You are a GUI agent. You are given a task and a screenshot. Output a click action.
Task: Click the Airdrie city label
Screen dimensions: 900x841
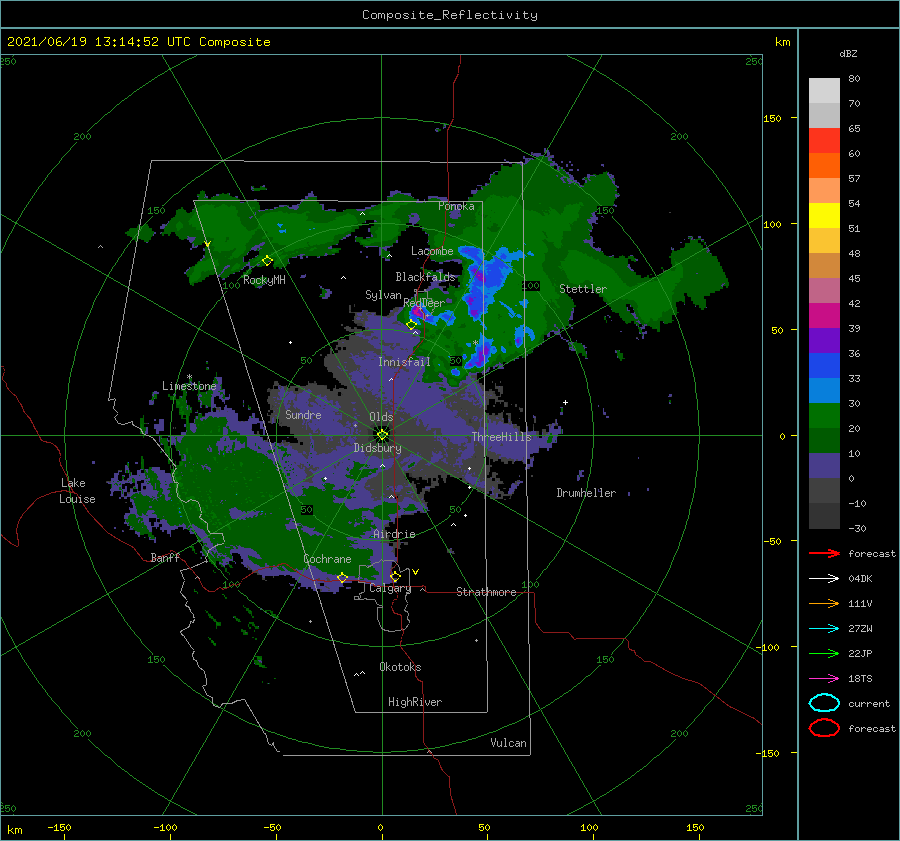tap(394, 534)
